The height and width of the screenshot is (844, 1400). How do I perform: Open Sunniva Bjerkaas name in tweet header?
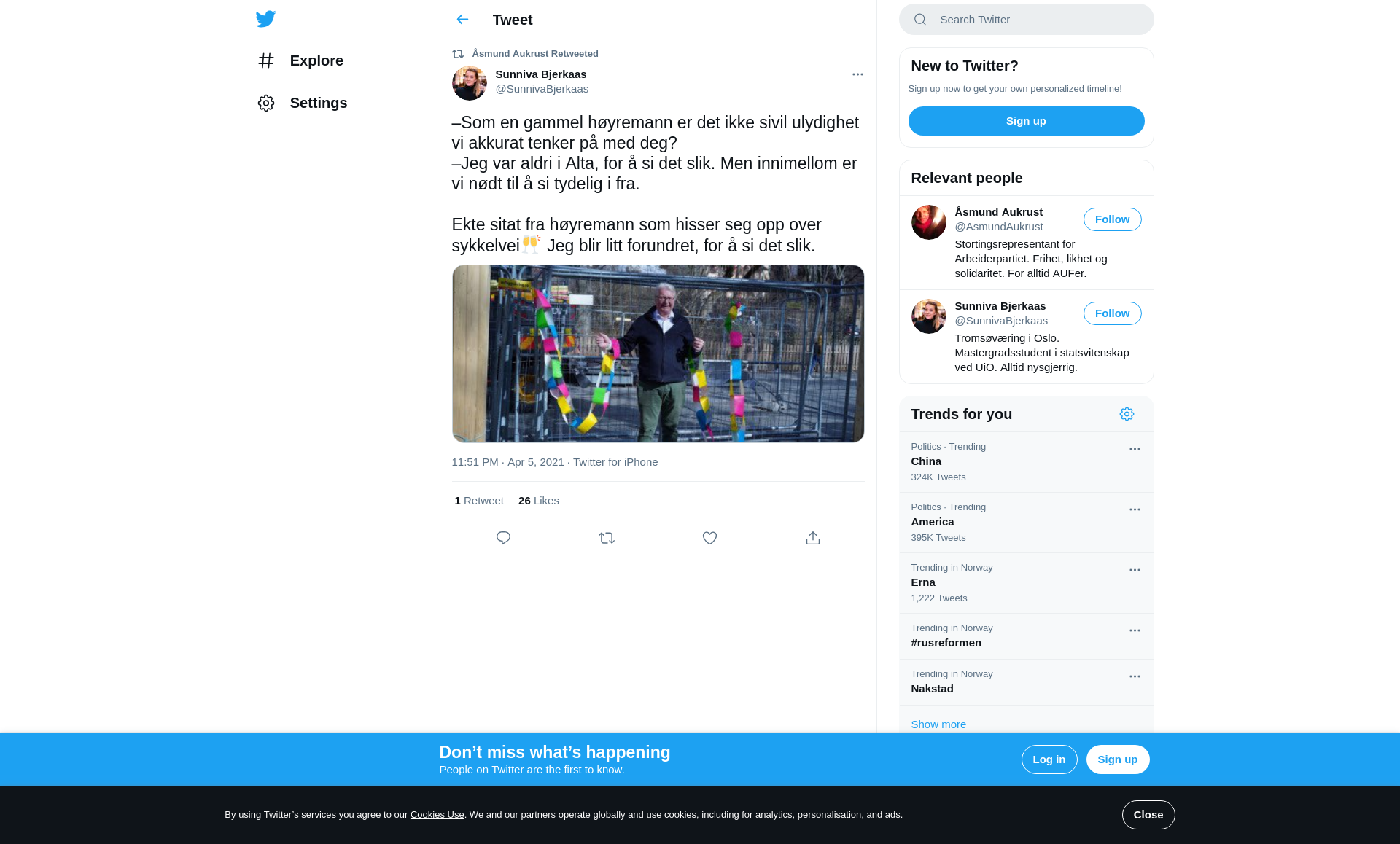(x=541, y=74)
